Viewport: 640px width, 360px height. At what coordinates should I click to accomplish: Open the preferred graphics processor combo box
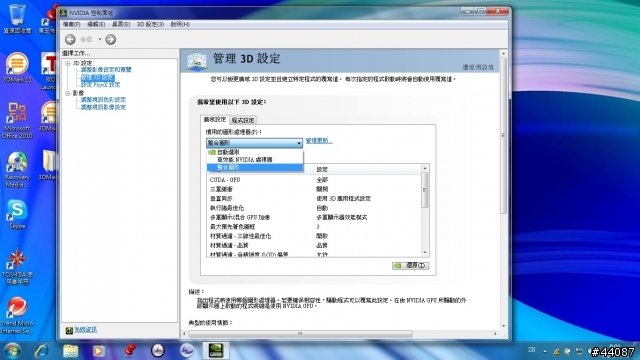click(x=254, y=143)
